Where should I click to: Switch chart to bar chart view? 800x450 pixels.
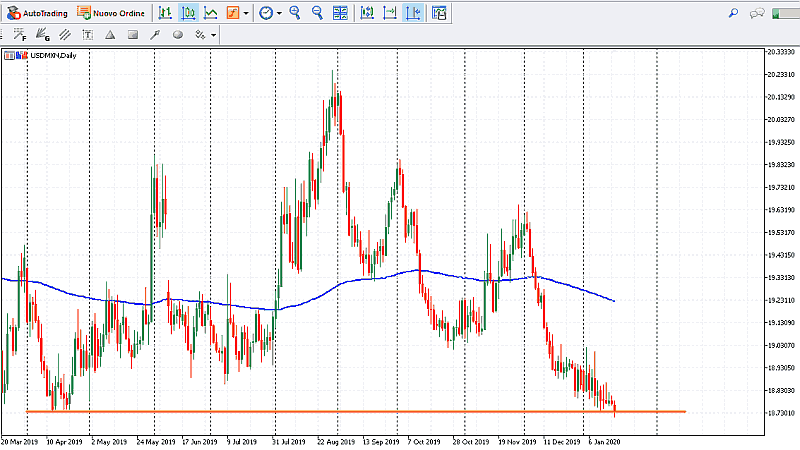tap(165, 13)
